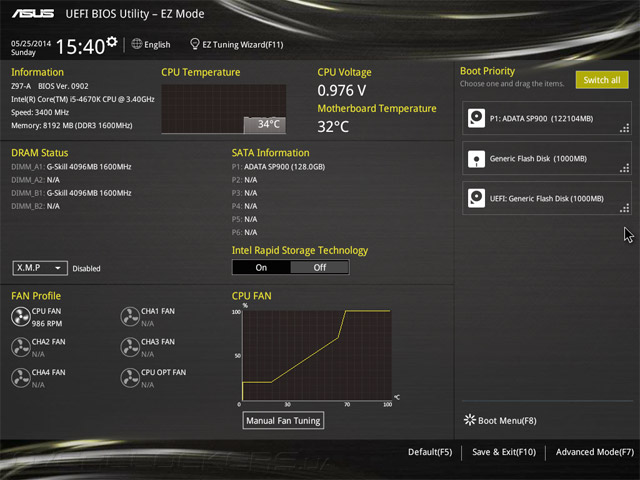The image size is (640, 480).
Task: Select the CHA3 FAN fan icon
Action: pos(130,347)
